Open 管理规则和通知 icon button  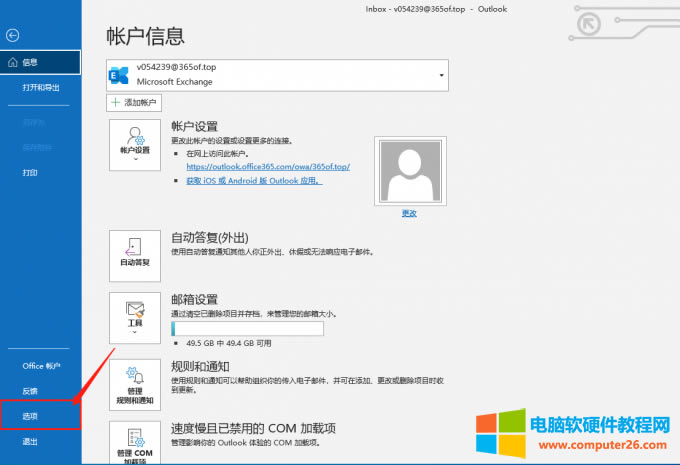[x=134, y=385]
